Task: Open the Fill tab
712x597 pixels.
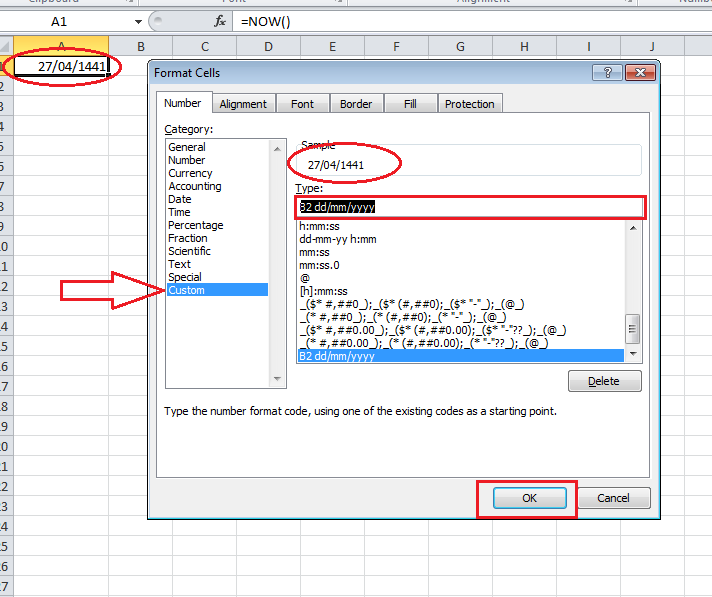Action: [410, 104]
